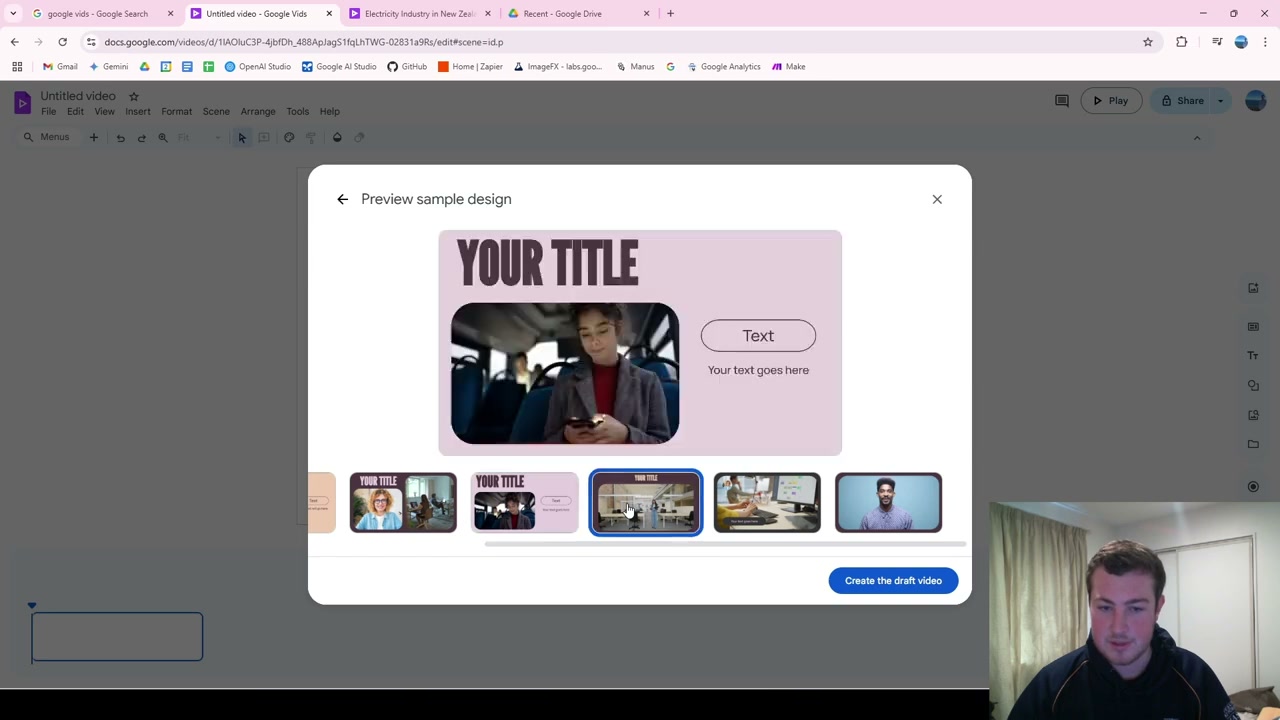Open the AI image generation side panel icon

(1253, 288)
